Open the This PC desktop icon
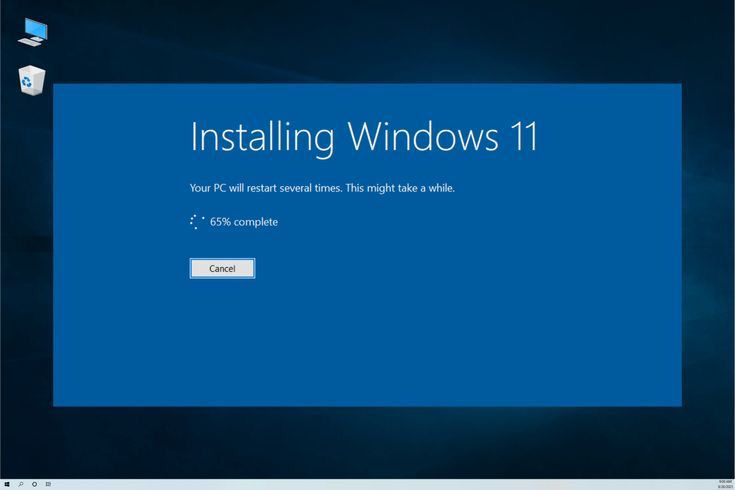Screen dimensions: 735x490 coord(32,31)
